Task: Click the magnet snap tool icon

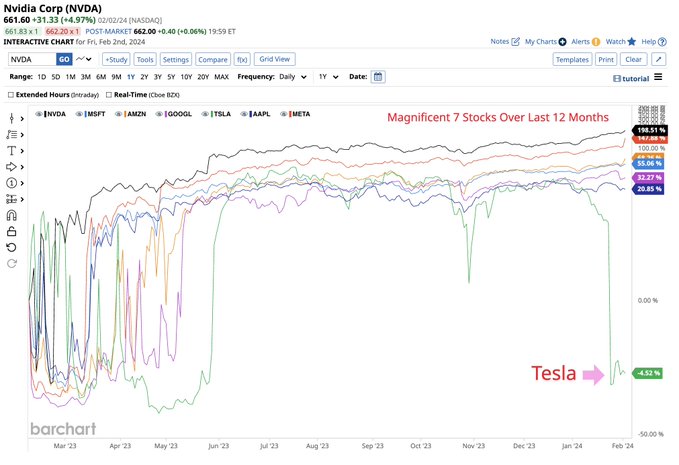Action: click(13, 215)
